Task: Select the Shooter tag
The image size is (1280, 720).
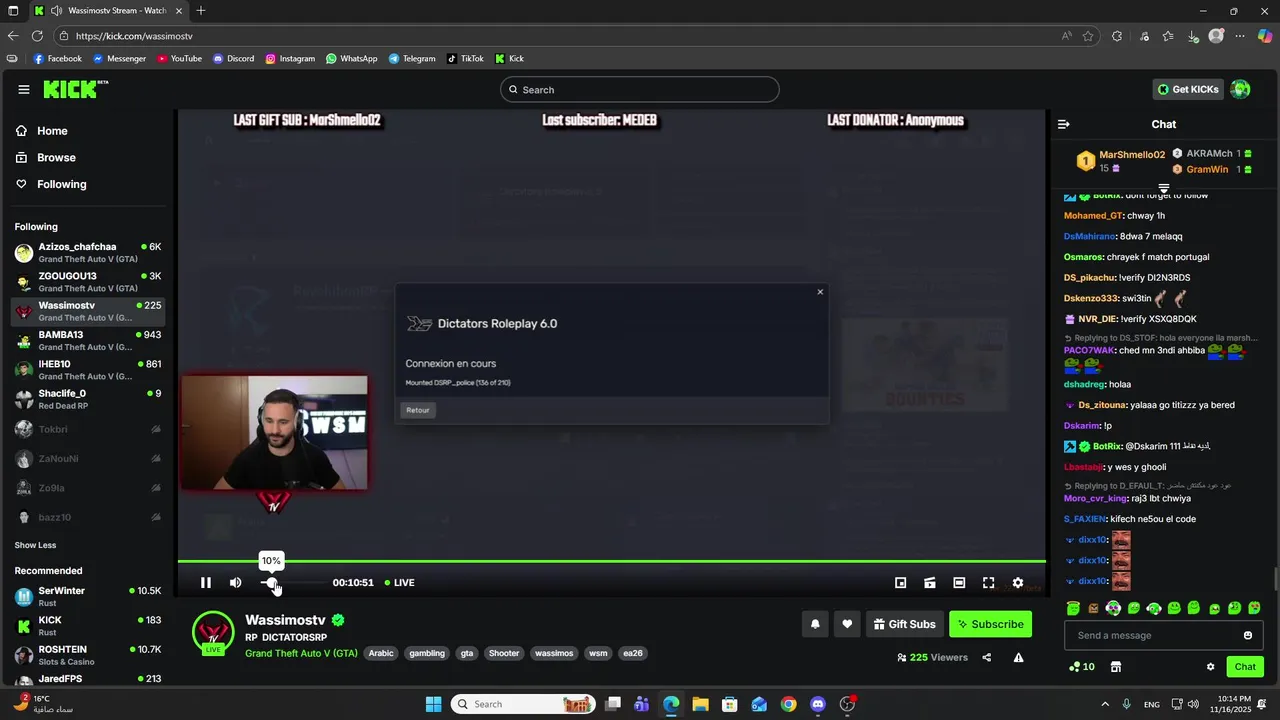Action: [504, 653]
